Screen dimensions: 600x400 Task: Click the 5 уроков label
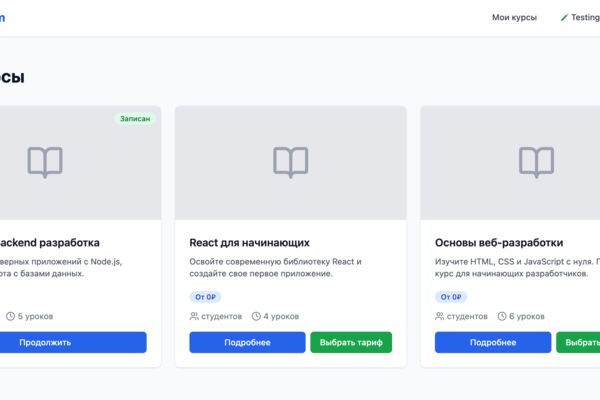(36, 316)
